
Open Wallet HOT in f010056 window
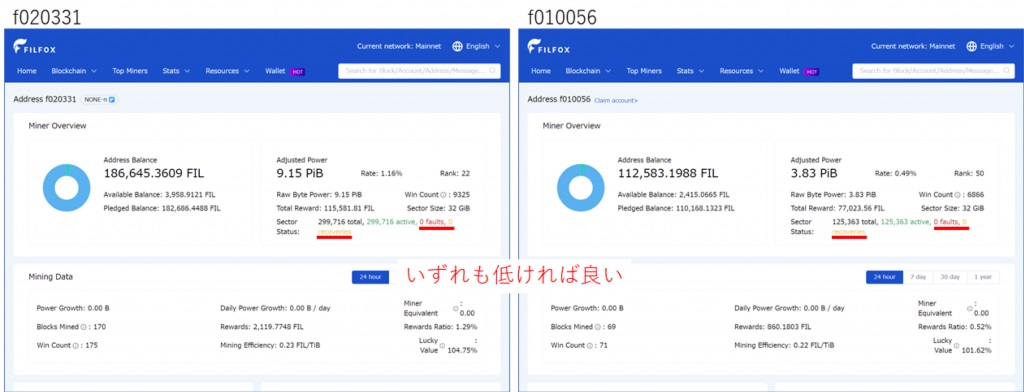click(x=799, y=71)
